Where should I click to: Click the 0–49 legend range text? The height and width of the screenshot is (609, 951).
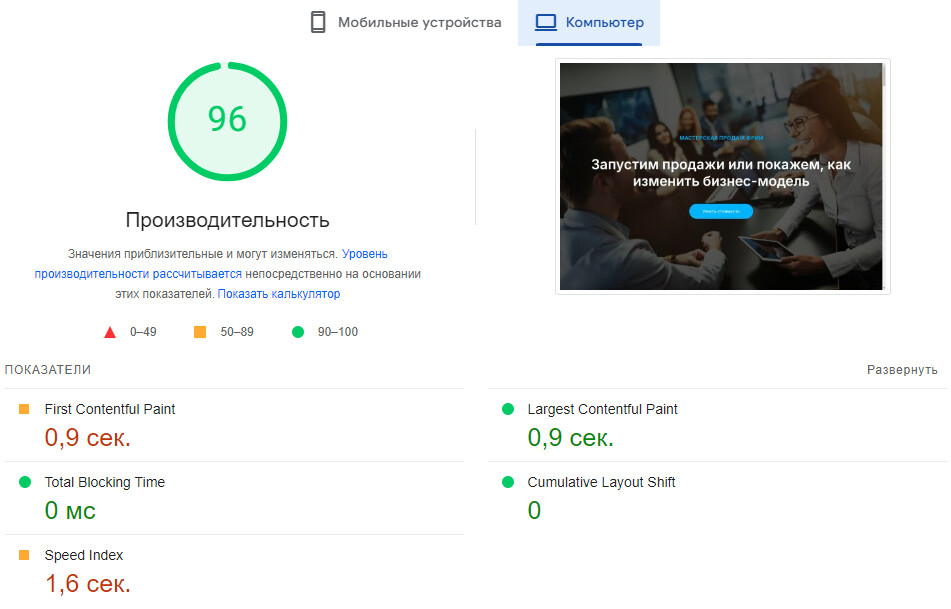click(x=143, y=332)
